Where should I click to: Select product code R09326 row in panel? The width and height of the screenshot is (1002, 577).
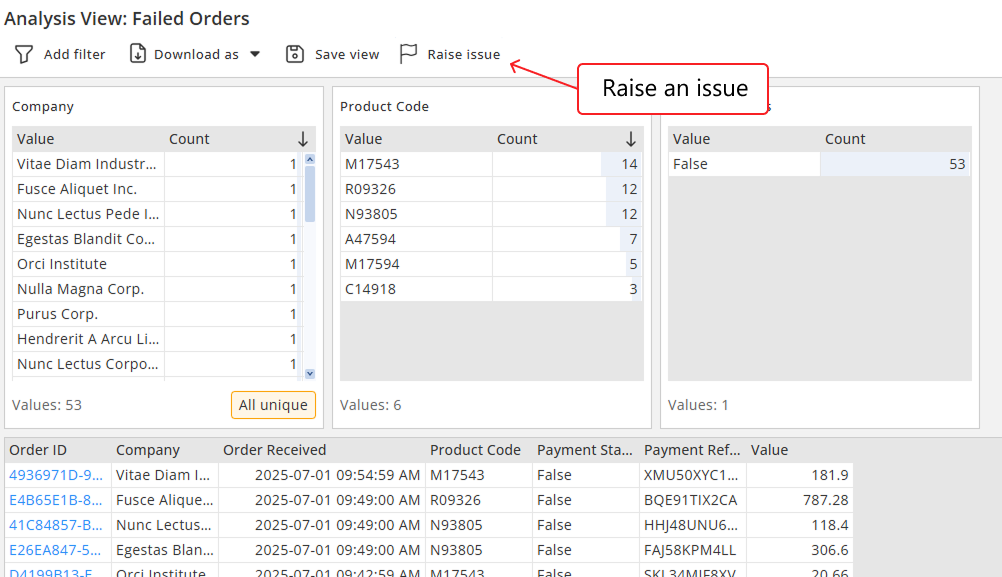(491, 189)
